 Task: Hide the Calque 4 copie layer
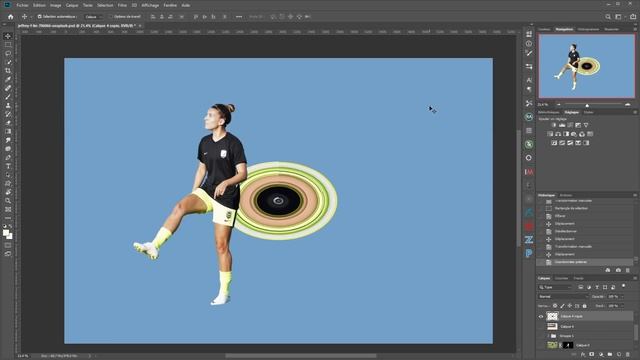(x=541, y=316)
